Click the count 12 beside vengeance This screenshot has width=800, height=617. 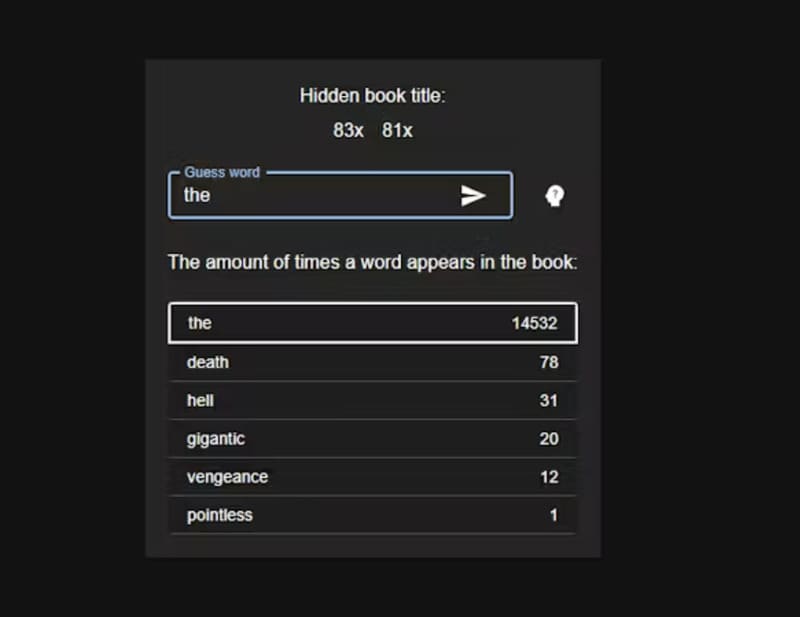tap(549, 477)
